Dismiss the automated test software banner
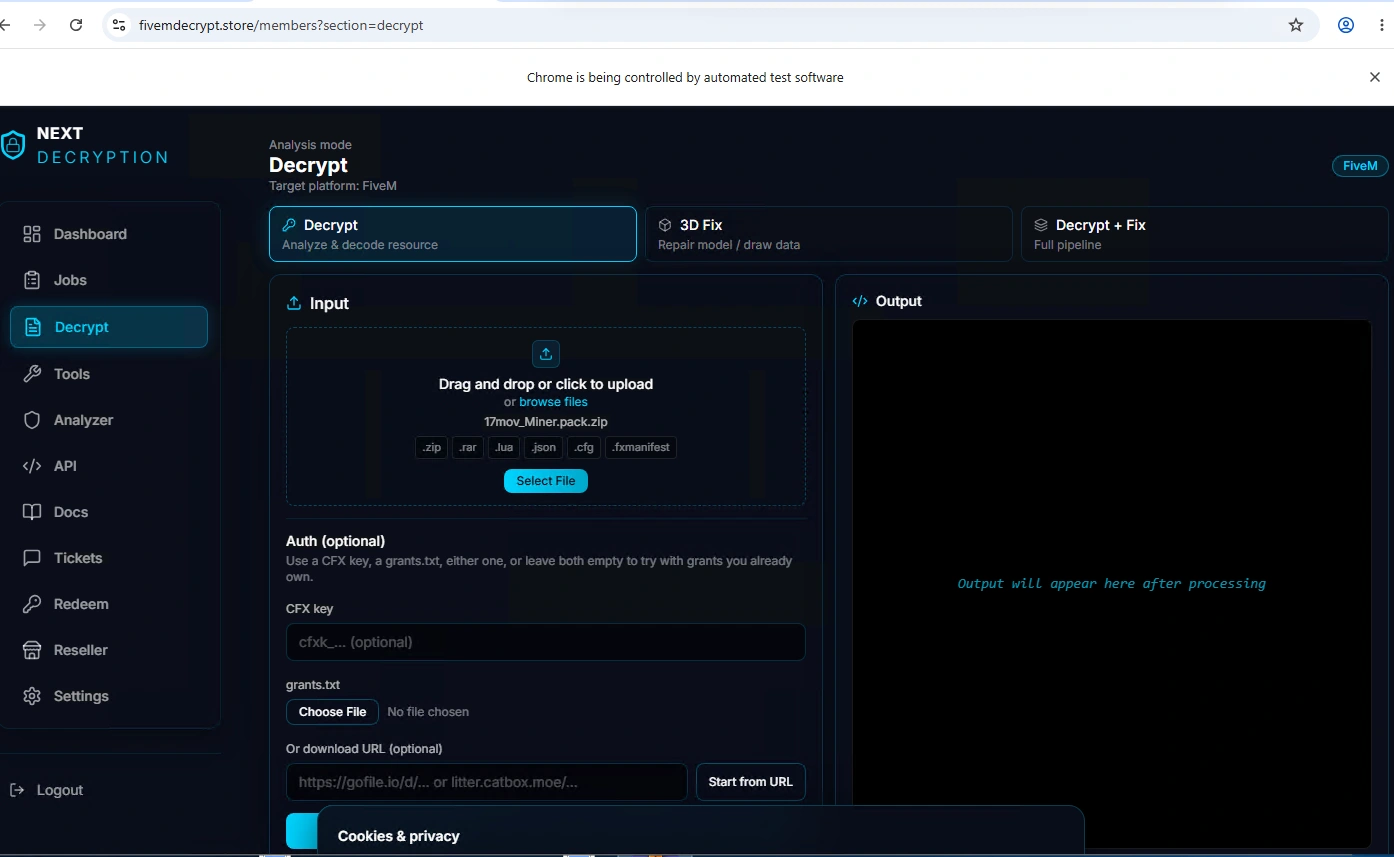Viewport: 1394px width, 857px height. [1375, 77]
